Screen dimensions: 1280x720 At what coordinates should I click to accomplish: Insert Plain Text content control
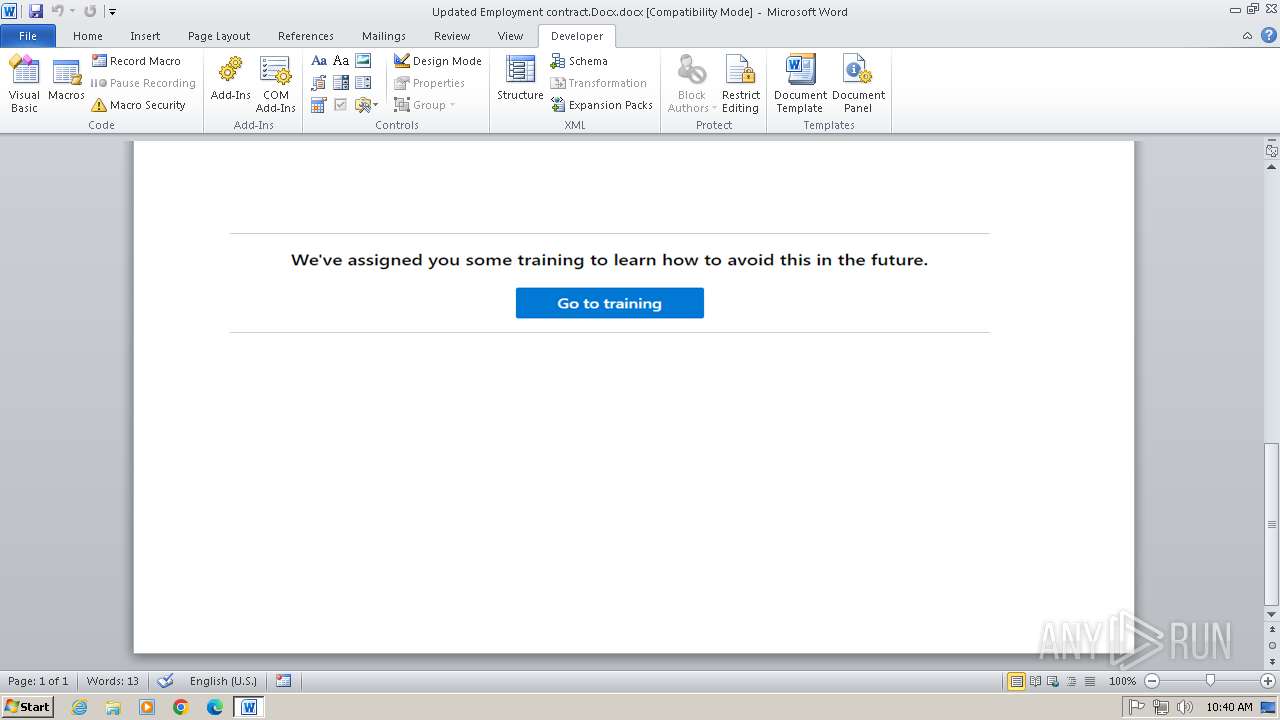pos(341,61)
